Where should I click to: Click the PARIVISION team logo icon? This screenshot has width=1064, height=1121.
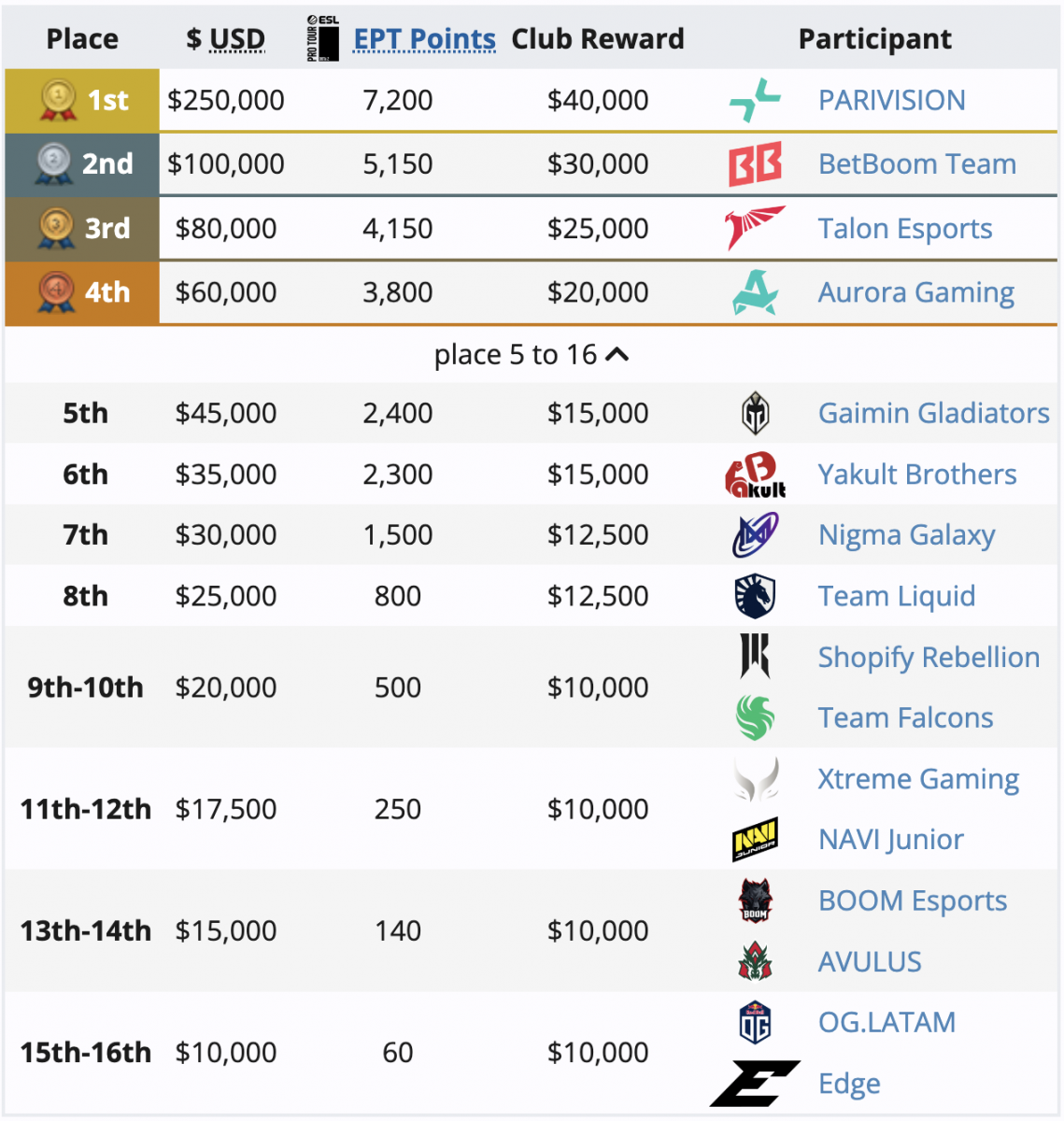click(x=755, y=100)
